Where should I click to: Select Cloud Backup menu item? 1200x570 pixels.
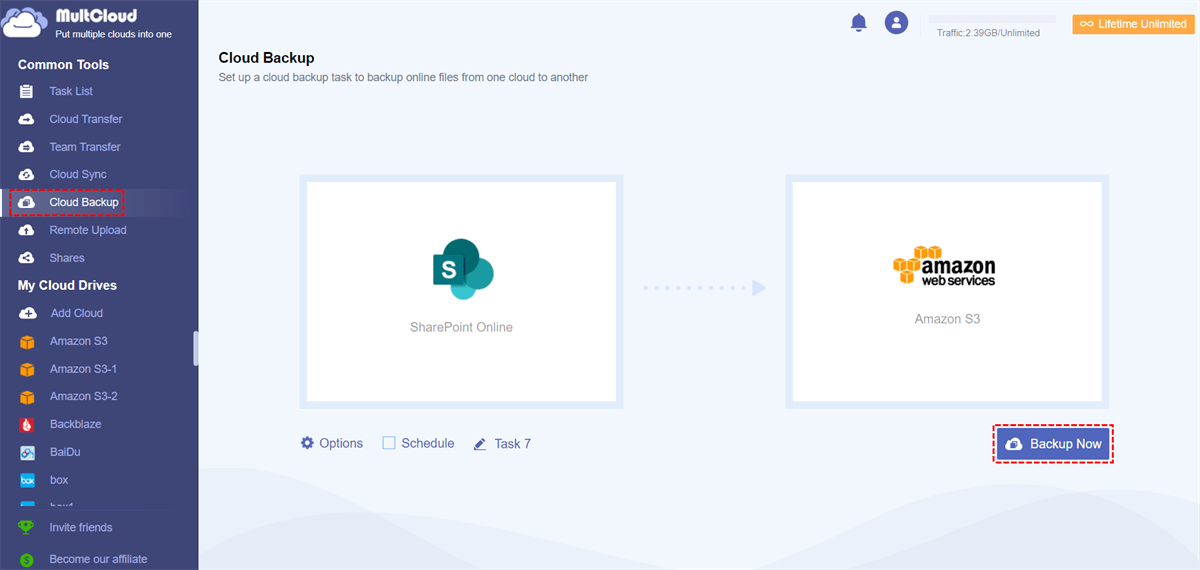[x=84, y=202]
